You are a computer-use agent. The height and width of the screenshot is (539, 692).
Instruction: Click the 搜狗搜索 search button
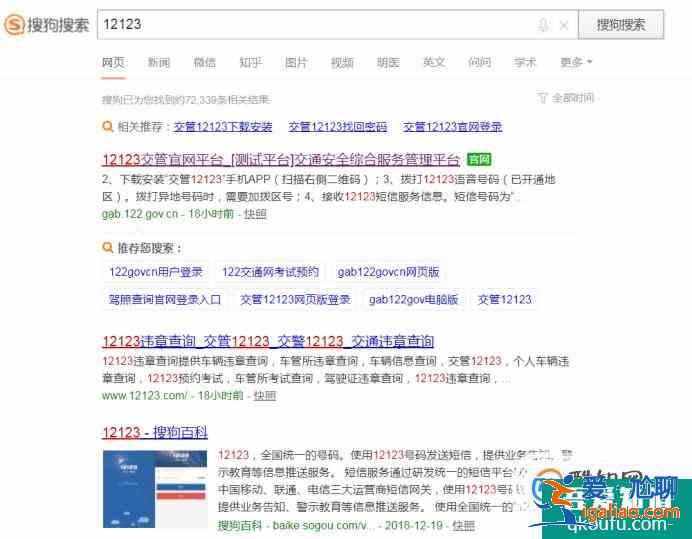click(621, 25)
